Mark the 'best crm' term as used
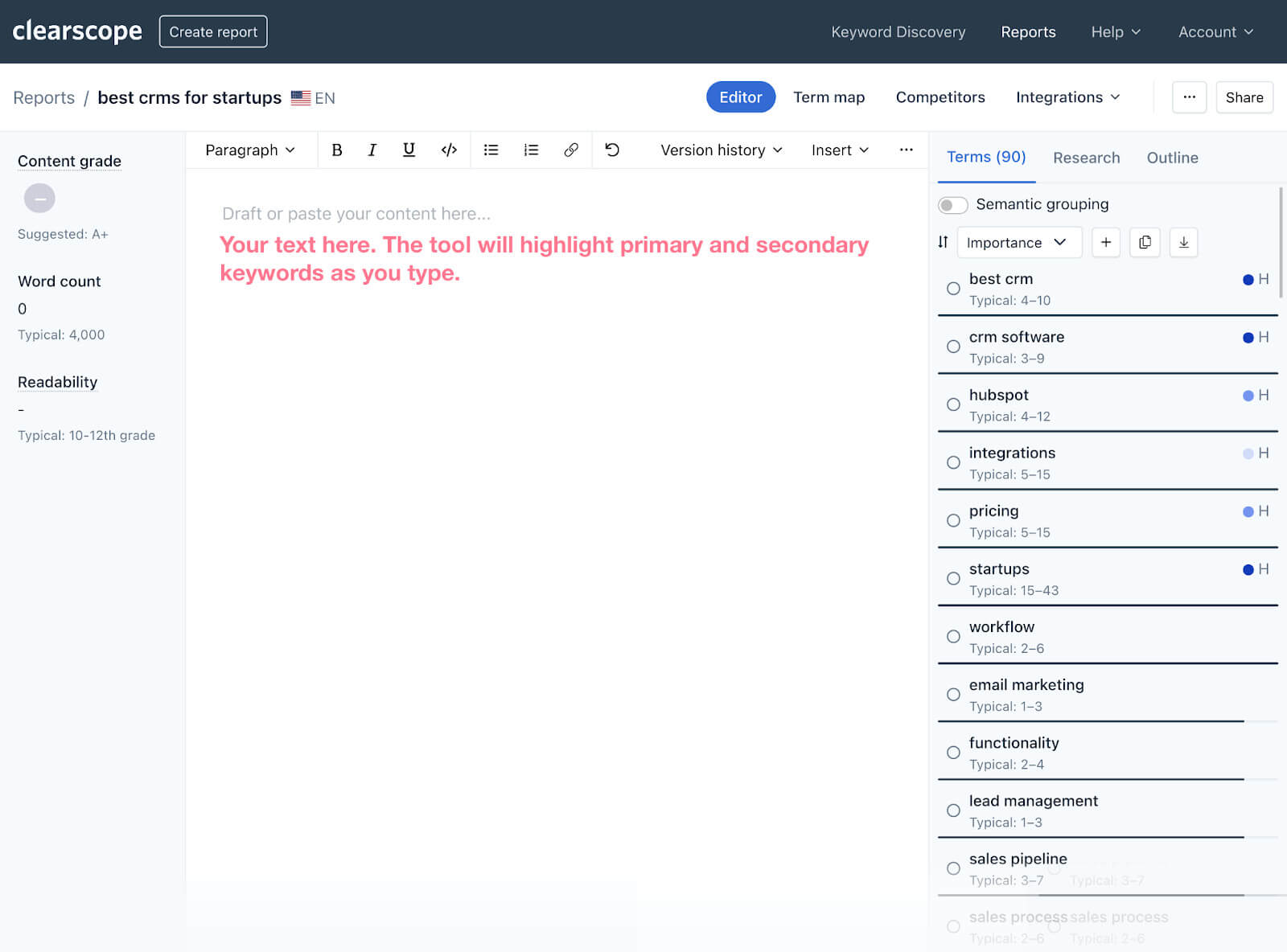The image size is (1287, 952). [953, 288]
